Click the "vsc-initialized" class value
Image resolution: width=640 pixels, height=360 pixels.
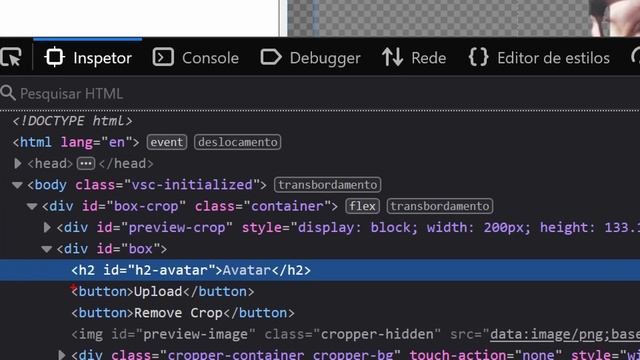point(191,185)
